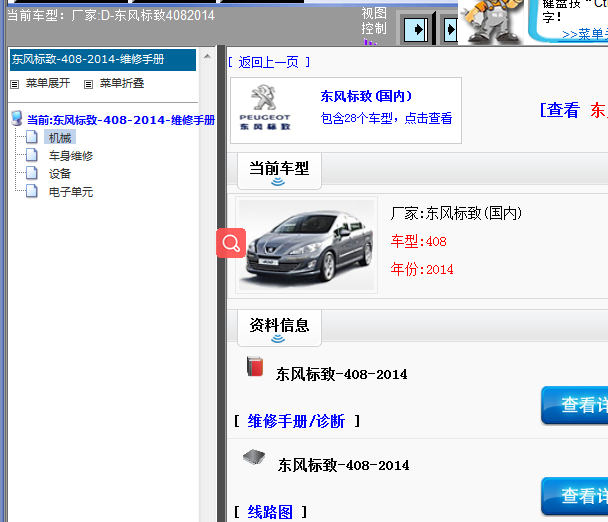Click left panel scrollbar up arrow
This screenshot has height=522, width=608.
[207, 57]
